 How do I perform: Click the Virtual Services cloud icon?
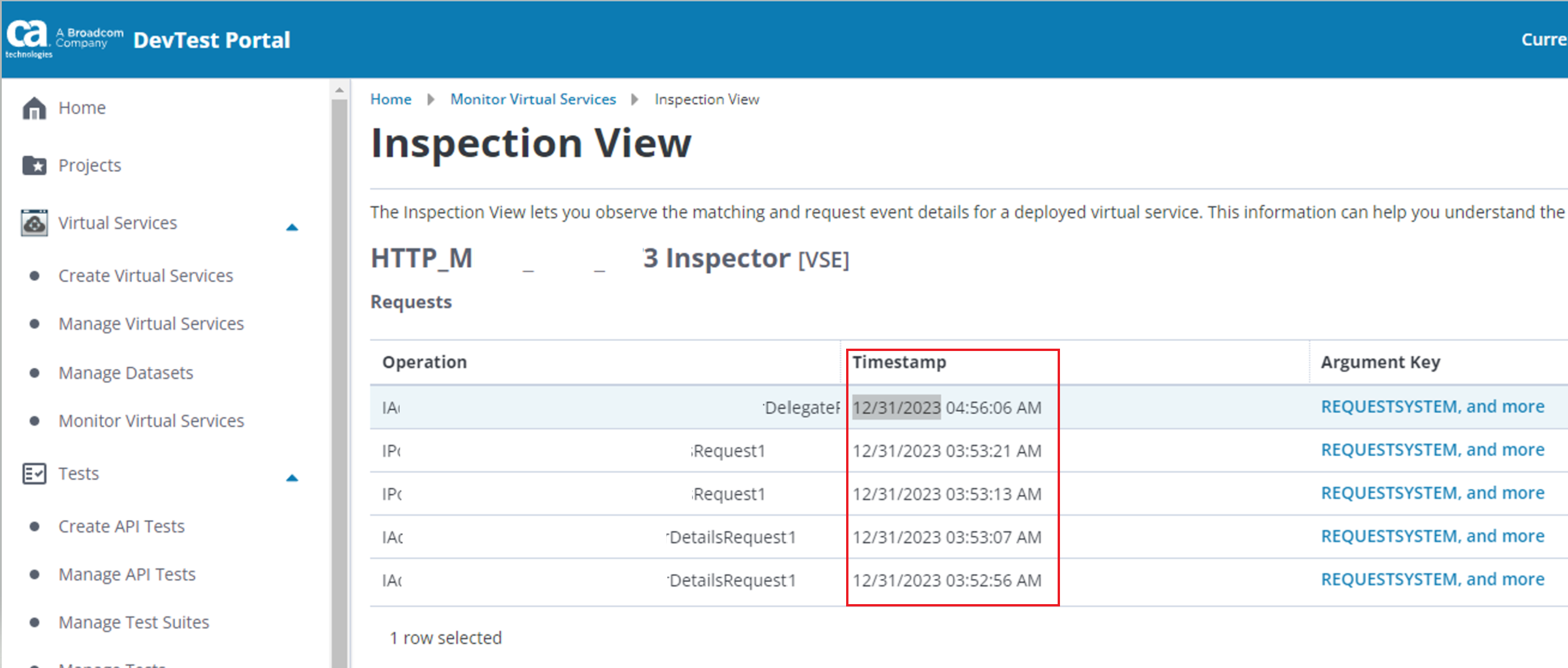pos(34,223)
